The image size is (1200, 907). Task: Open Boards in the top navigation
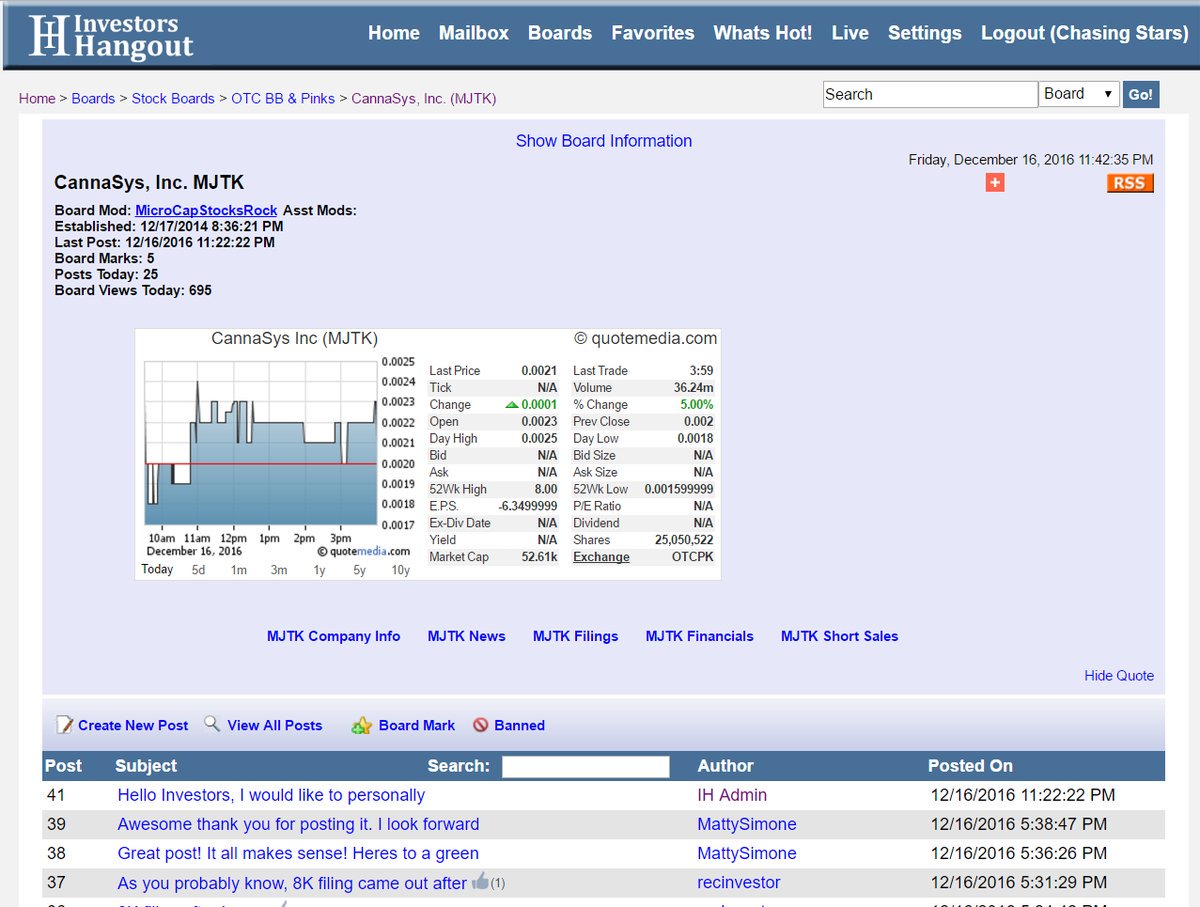[x=560, y=33]
